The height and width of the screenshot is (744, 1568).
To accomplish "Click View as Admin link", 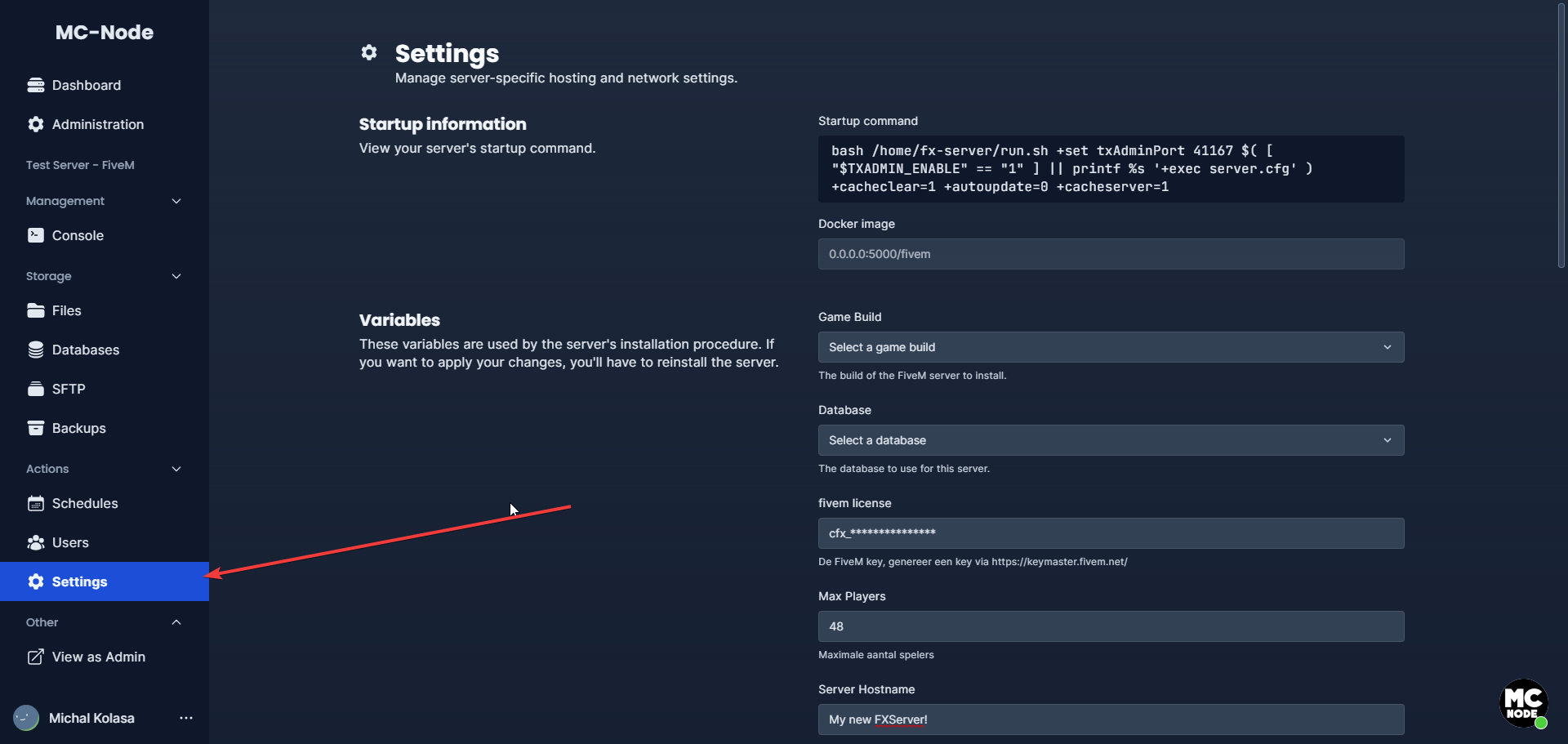I will [105, 657].
